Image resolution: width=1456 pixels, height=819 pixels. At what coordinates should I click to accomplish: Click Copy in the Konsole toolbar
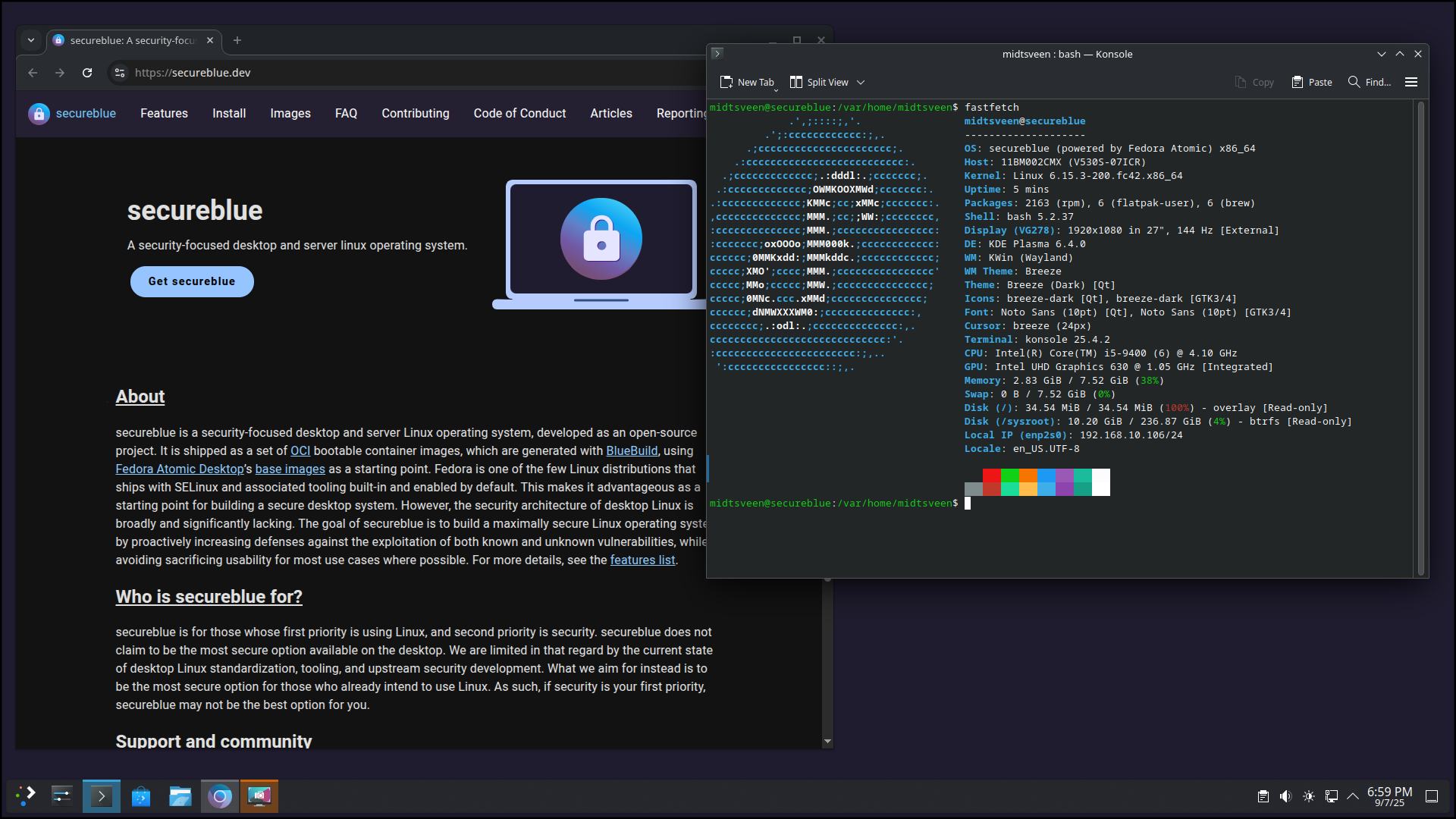[x=1254, y=82]
